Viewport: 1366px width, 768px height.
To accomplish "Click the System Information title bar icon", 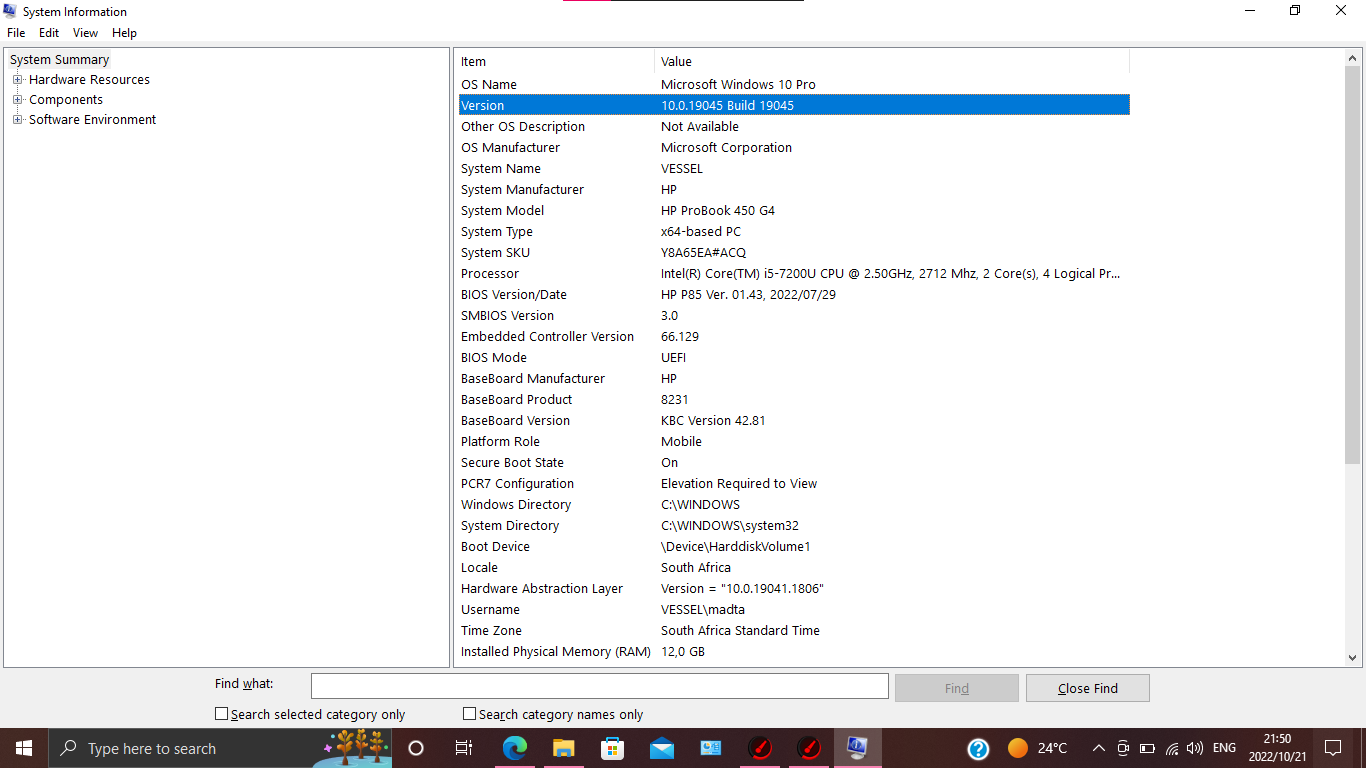I will click(10, 11).
